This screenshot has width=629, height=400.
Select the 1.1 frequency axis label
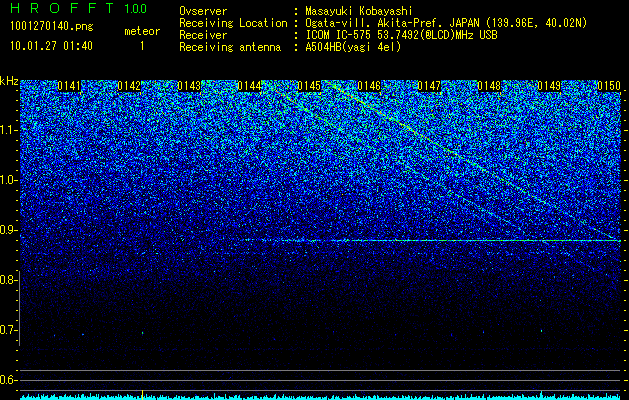(9, 130)
